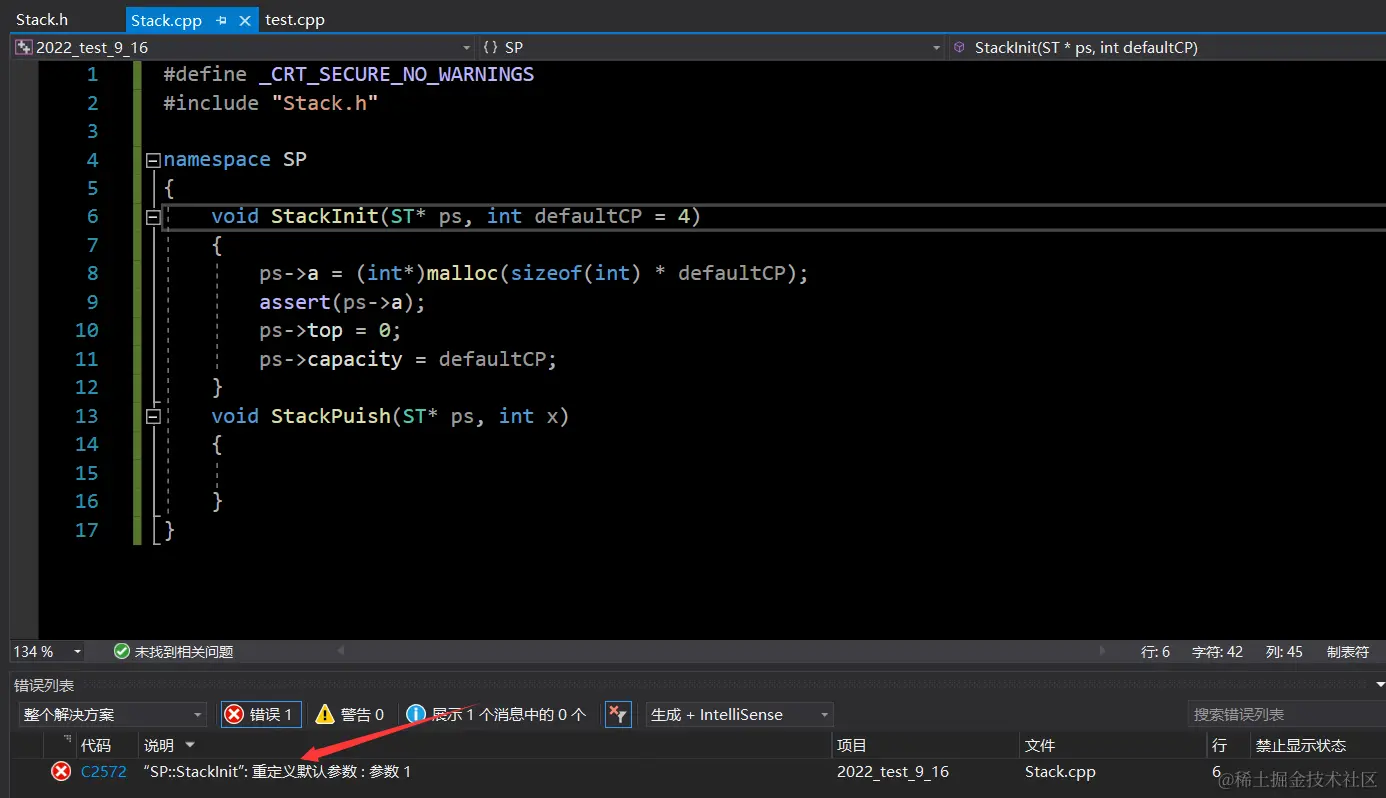
Task: Collapse the namespace SP code block
Action: 153,160
